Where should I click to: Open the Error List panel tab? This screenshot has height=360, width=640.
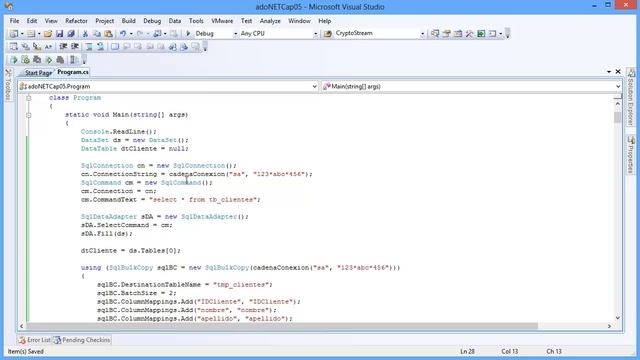coord(35,340)
